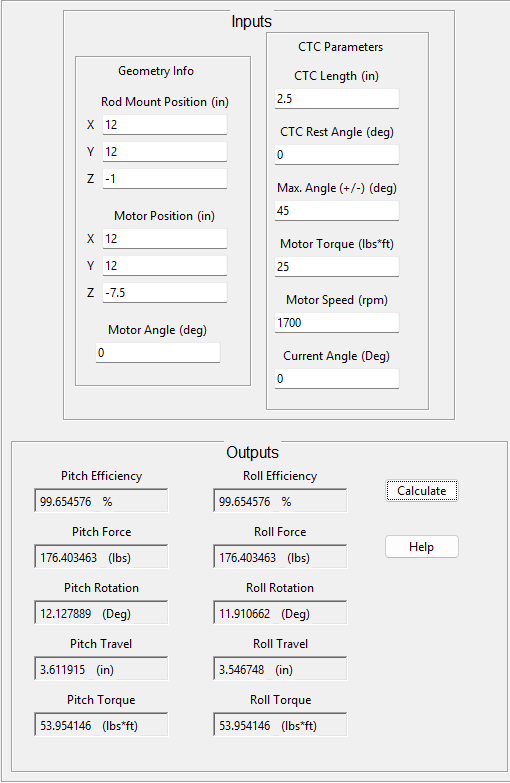The height and width of the screenshot is (783, 510).
Task: Edit Rod Mount Position Y field
Action: pyautogui.click(x=165, y=152)
